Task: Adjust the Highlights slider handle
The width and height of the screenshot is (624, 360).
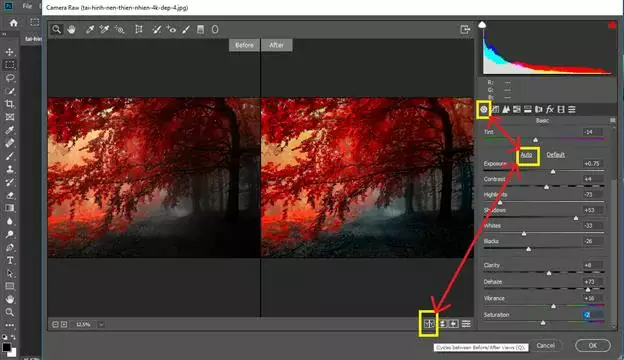Action: (500, 202)
